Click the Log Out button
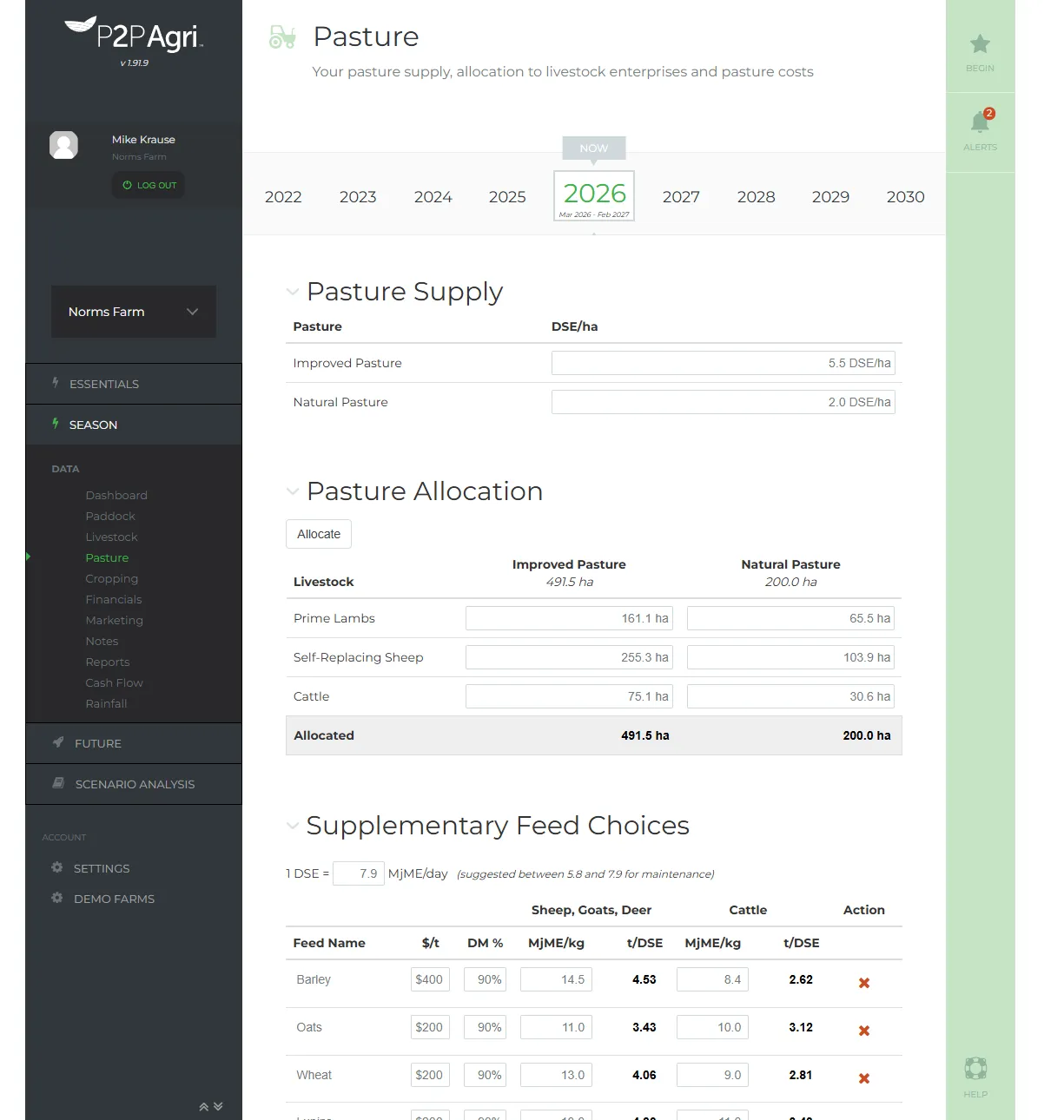The image size is (1064, 1120). click(149, 185)
